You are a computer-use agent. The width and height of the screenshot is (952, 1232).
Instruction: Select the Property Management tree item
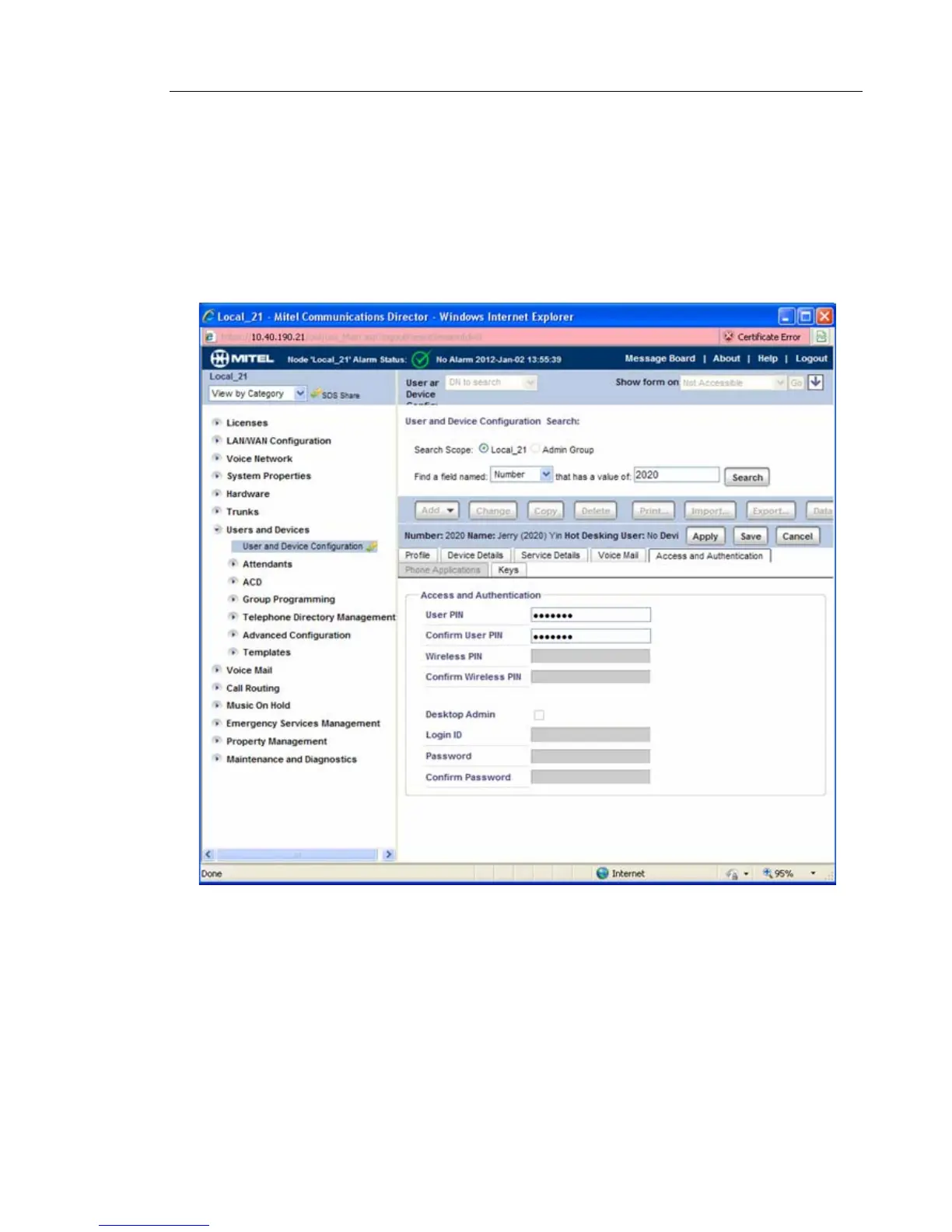point(277,741)
